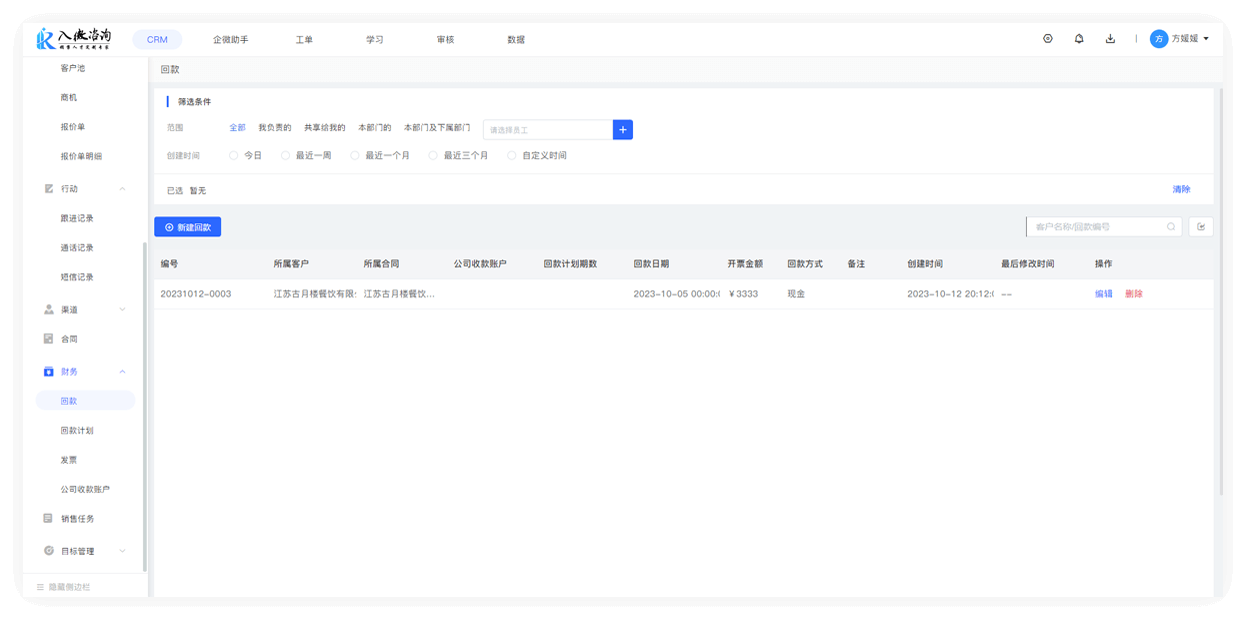Switch to the 工单 tab
The height and width of the screenshot is (620, 1246).
(304, 40)
